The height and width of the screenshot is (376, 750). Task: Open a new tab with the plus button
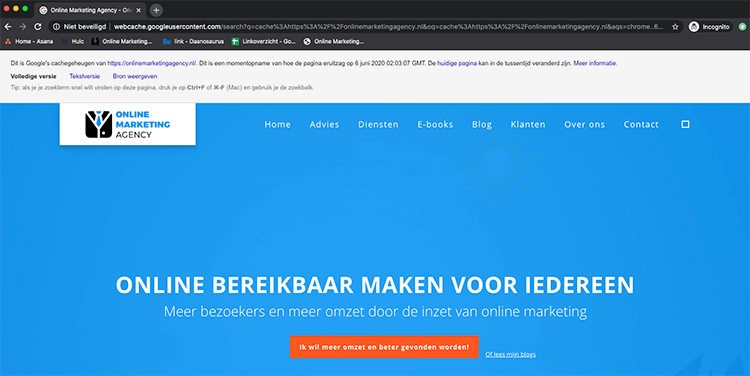tap(156, 10)
